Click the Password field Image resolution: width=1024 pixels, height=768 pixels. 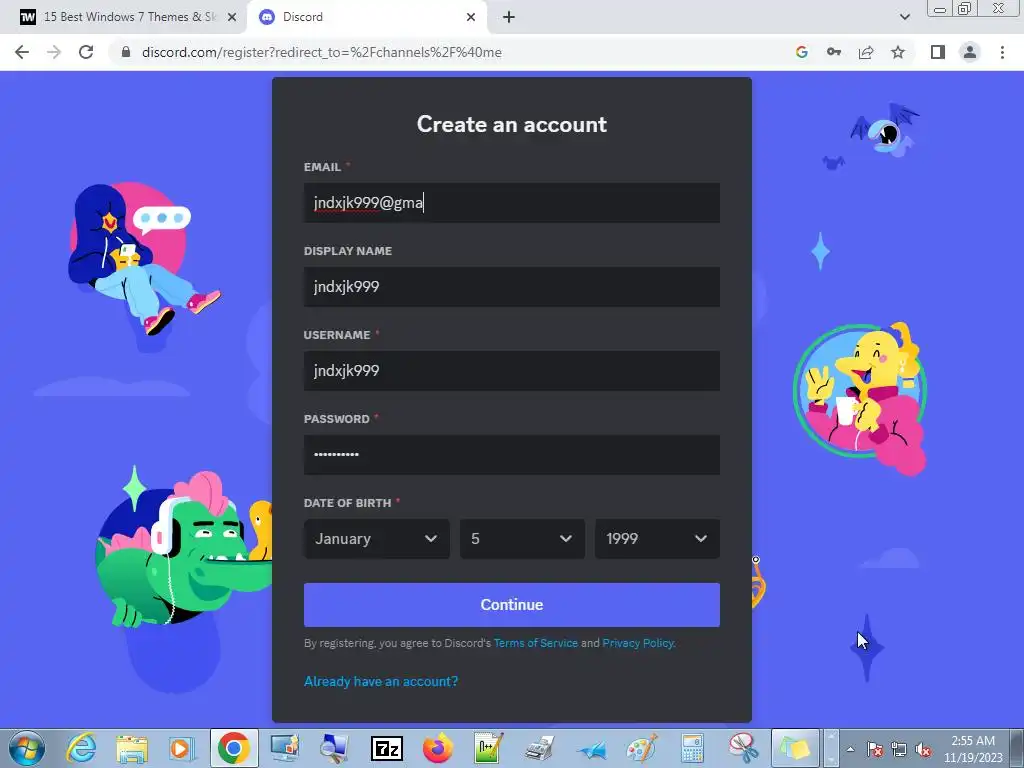click(511, 455)
